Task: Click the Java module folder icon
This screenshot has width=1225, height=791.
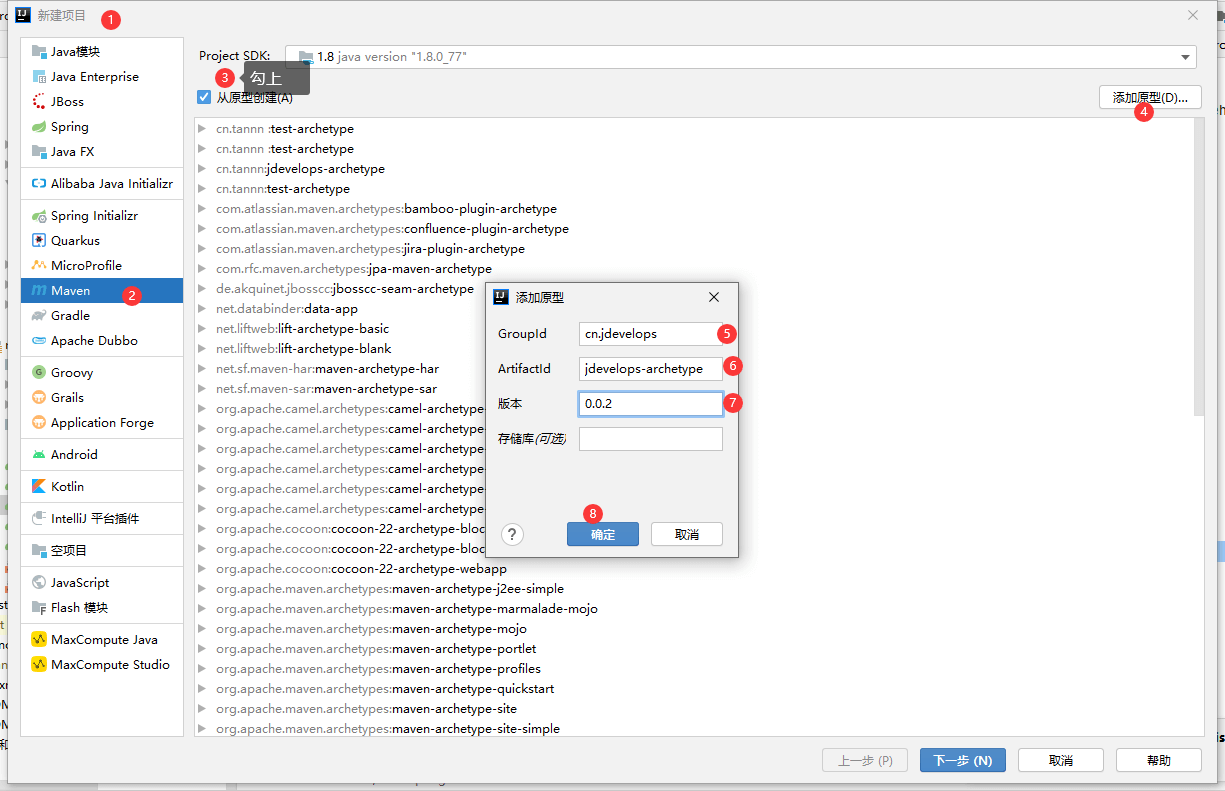Action: [x=39, y=52]
